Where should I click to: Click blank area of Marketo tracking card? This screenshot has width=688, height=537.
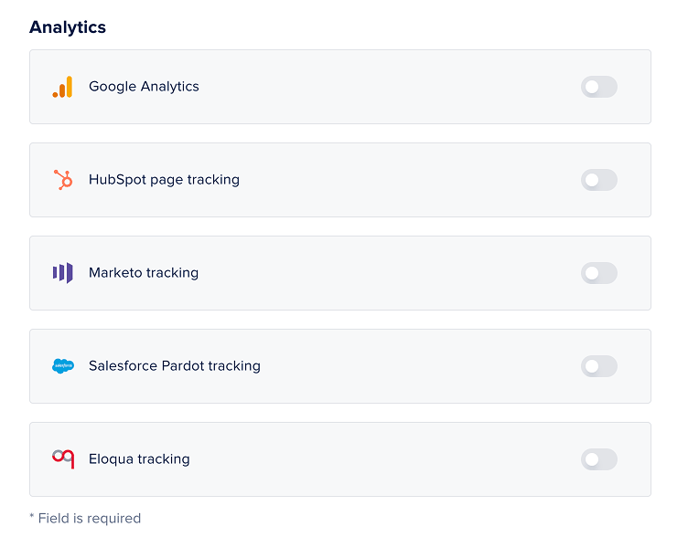coord(400,273)
